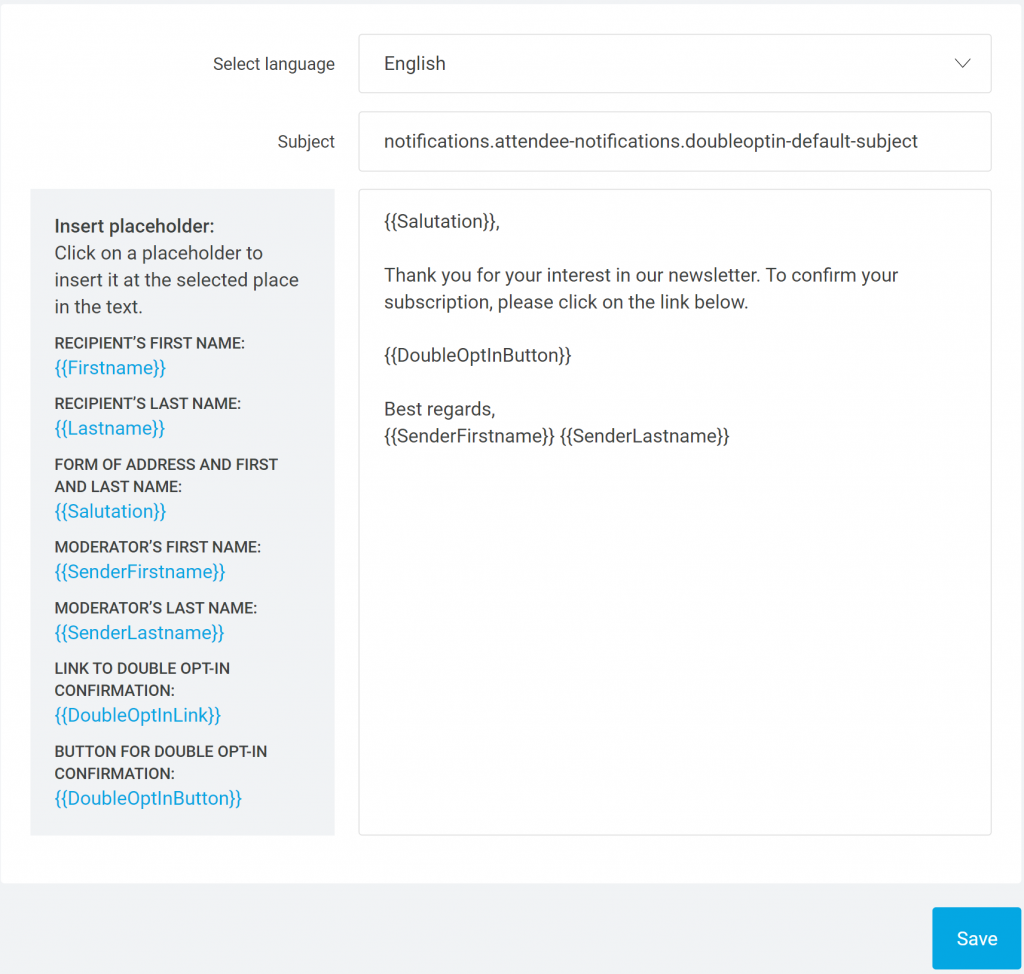The image size is (1024, 974).
Task: Click the {{Salutation}}, line in email body
Action: coord(441,221)
